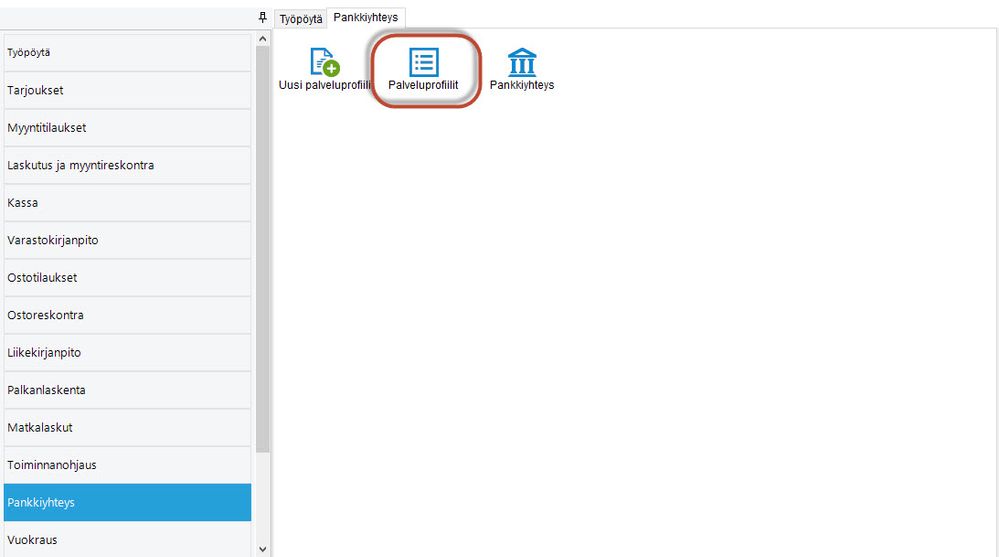Switch to the Työpöytä tab
Image resolution: width=999 pixels, height=557 pixels.
point(301,19)
